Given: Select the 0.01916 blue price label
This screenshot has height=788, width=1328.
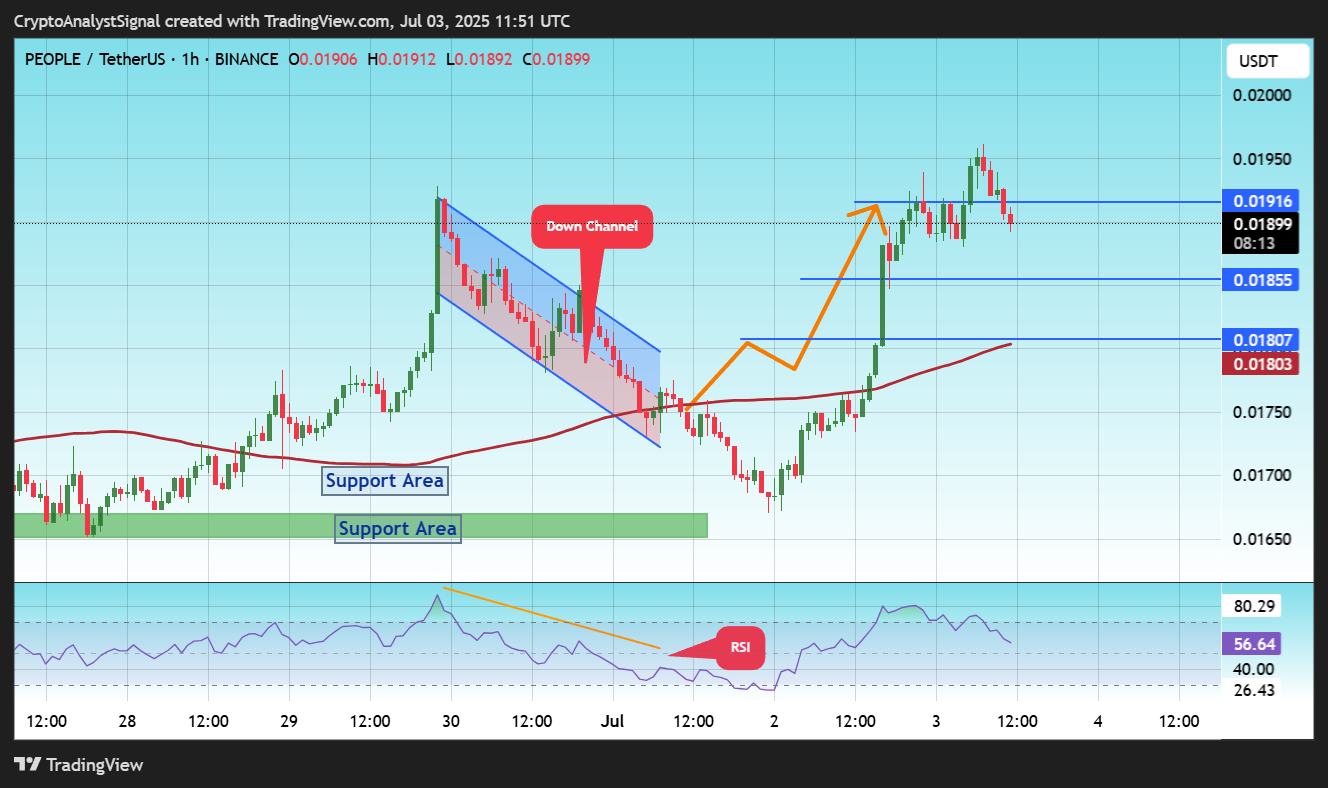Looking at the screenshot, I should pos(1260,201).
